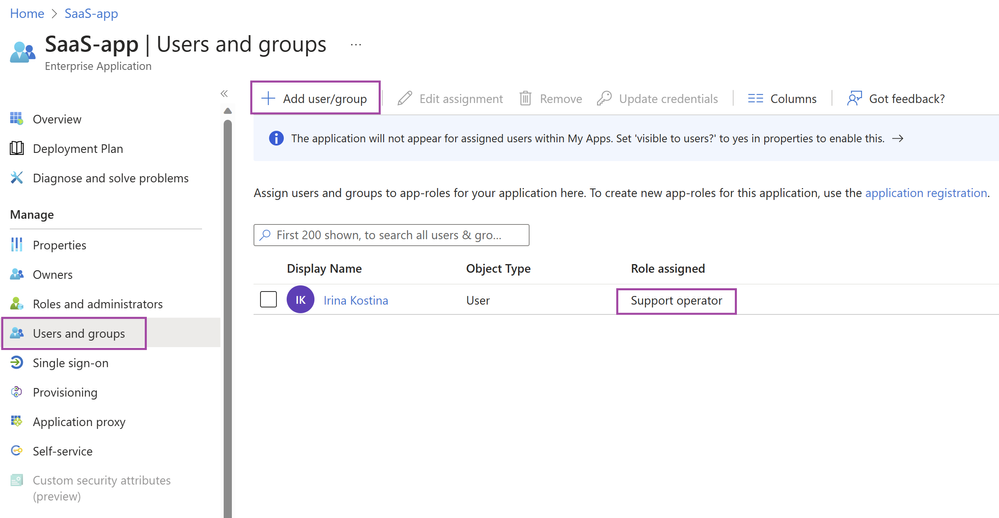Click the blue info icon in the banner
The width and height of the screenshot is (999, 518).
coord(276,138)
